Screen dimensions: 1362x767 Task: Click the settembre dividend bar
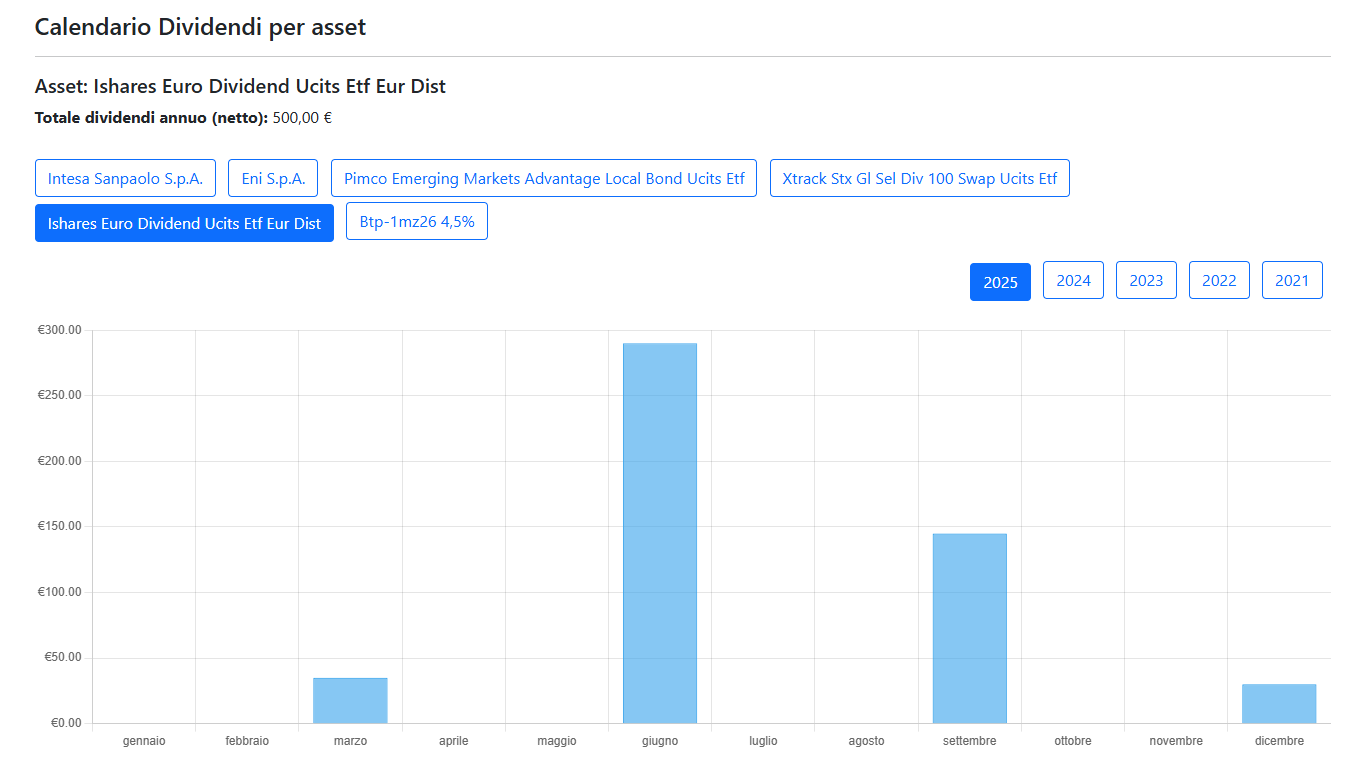tap(970, 628)
